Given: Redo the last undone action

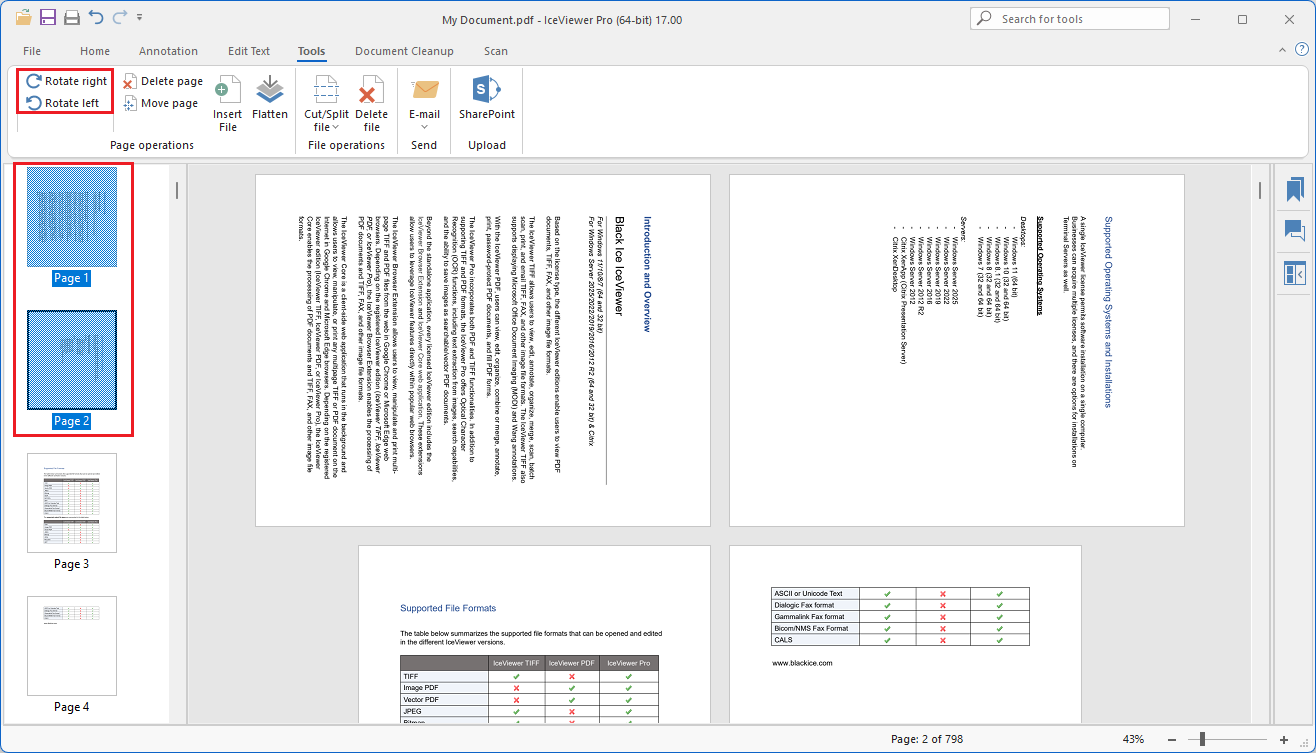Looking at the screenshot, I should [x=120, y=18].
